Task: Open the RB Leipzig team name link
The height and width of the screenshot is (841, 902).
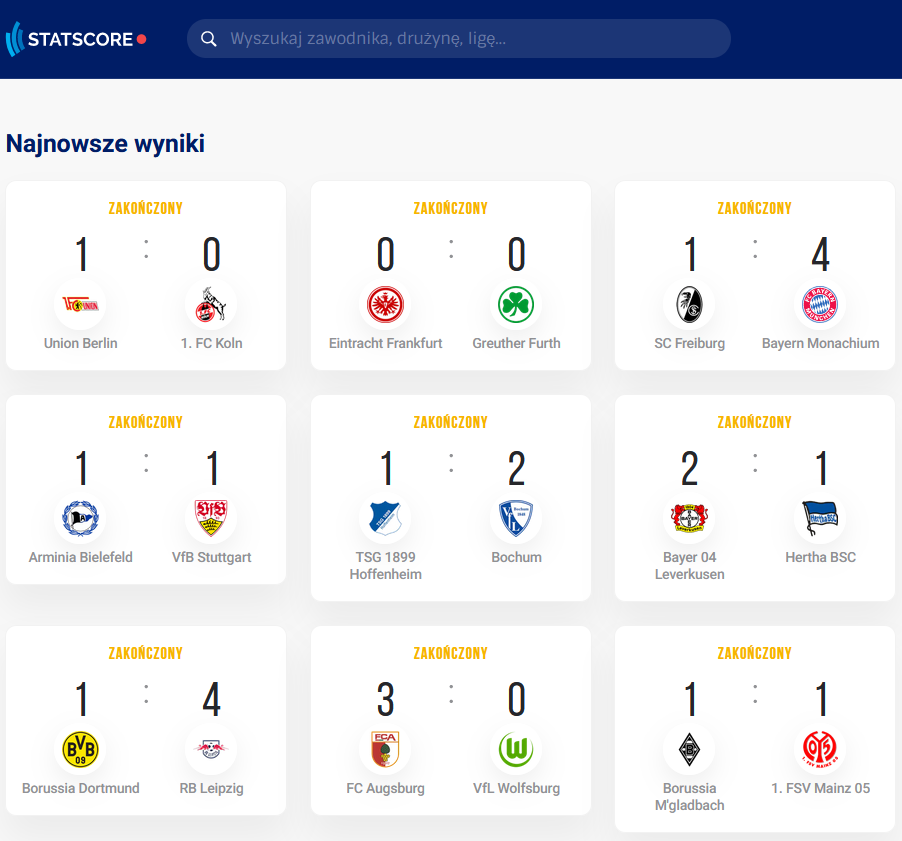Action: 211,788
